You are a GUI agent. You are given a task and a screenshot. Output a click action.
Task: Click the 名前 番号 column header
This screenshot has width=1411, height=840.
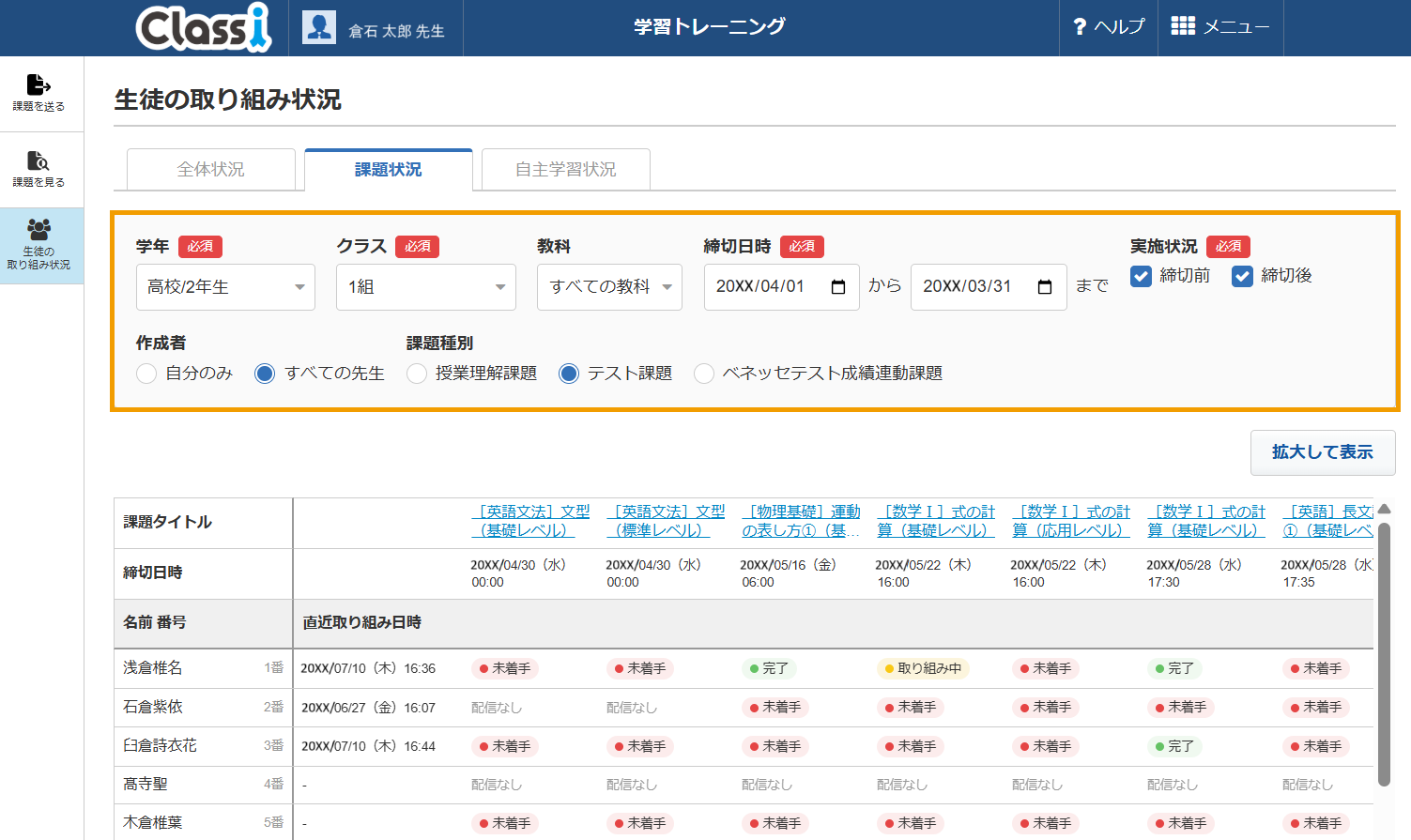click(x=155, y=622)
